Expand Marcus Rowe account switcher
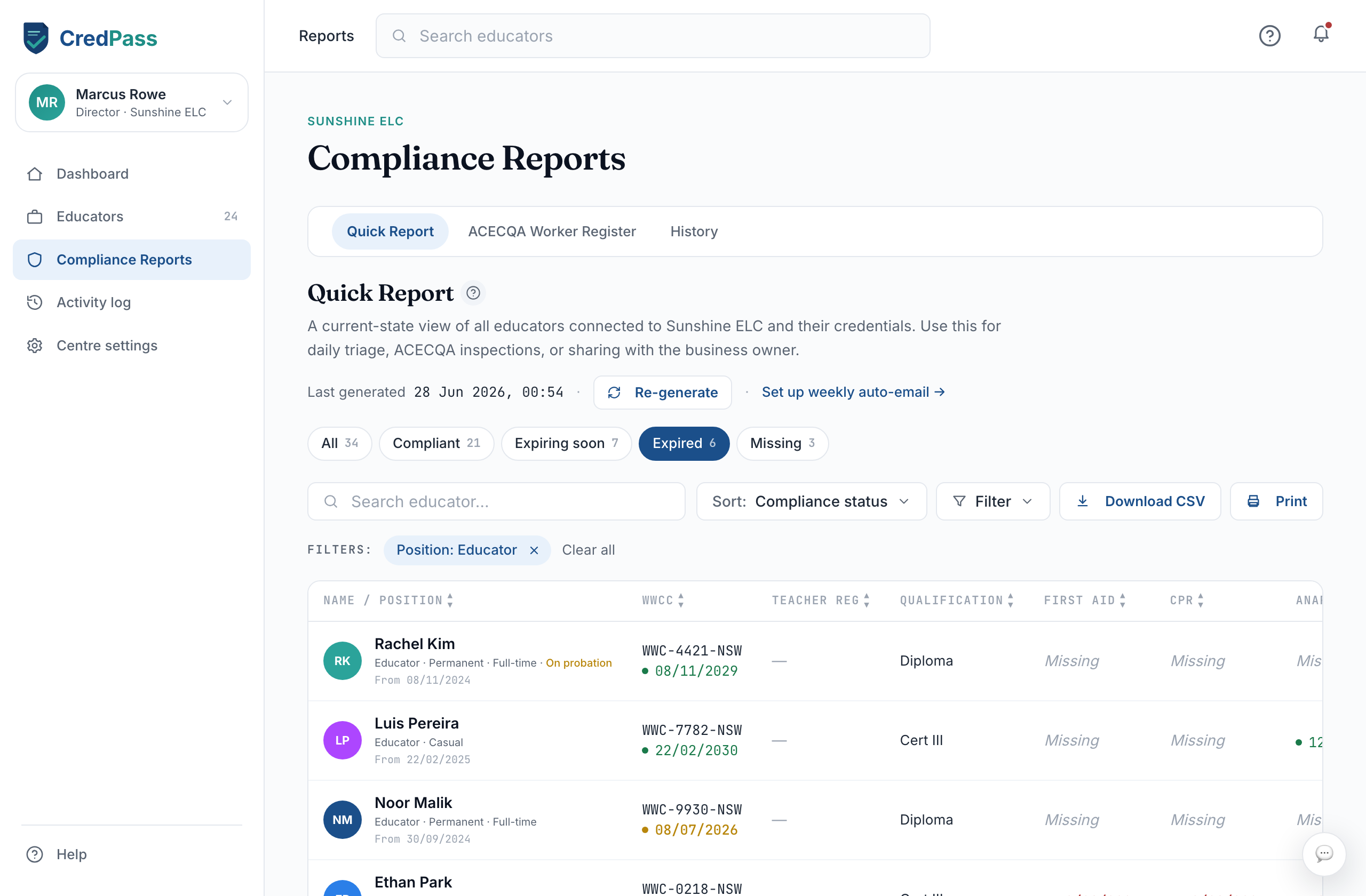This screenshot has height=896, width=1366. tap(132, 102)
